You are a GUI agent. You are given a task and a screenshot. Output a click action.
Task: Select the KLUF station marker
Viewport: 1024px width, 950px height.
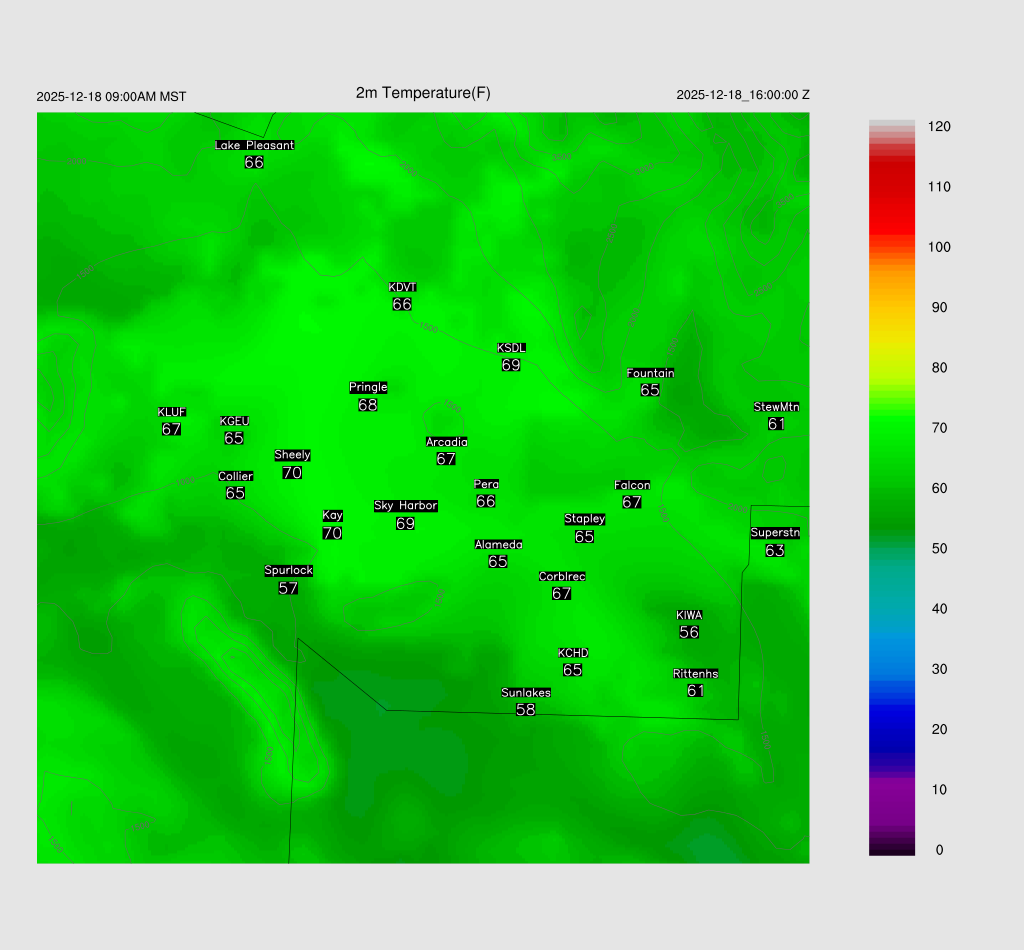coord(172,421)
